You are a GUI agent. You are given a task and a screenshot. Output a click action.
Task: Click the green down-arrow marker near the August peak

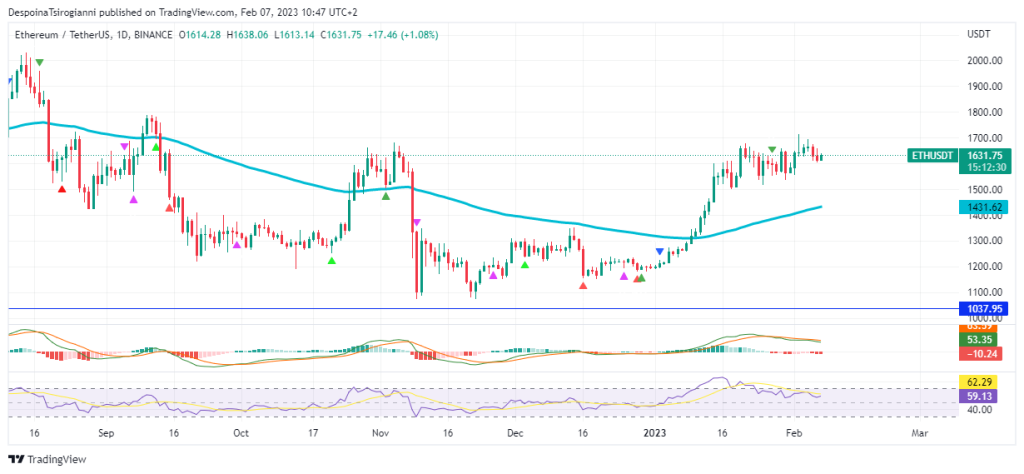coord(39,63)
